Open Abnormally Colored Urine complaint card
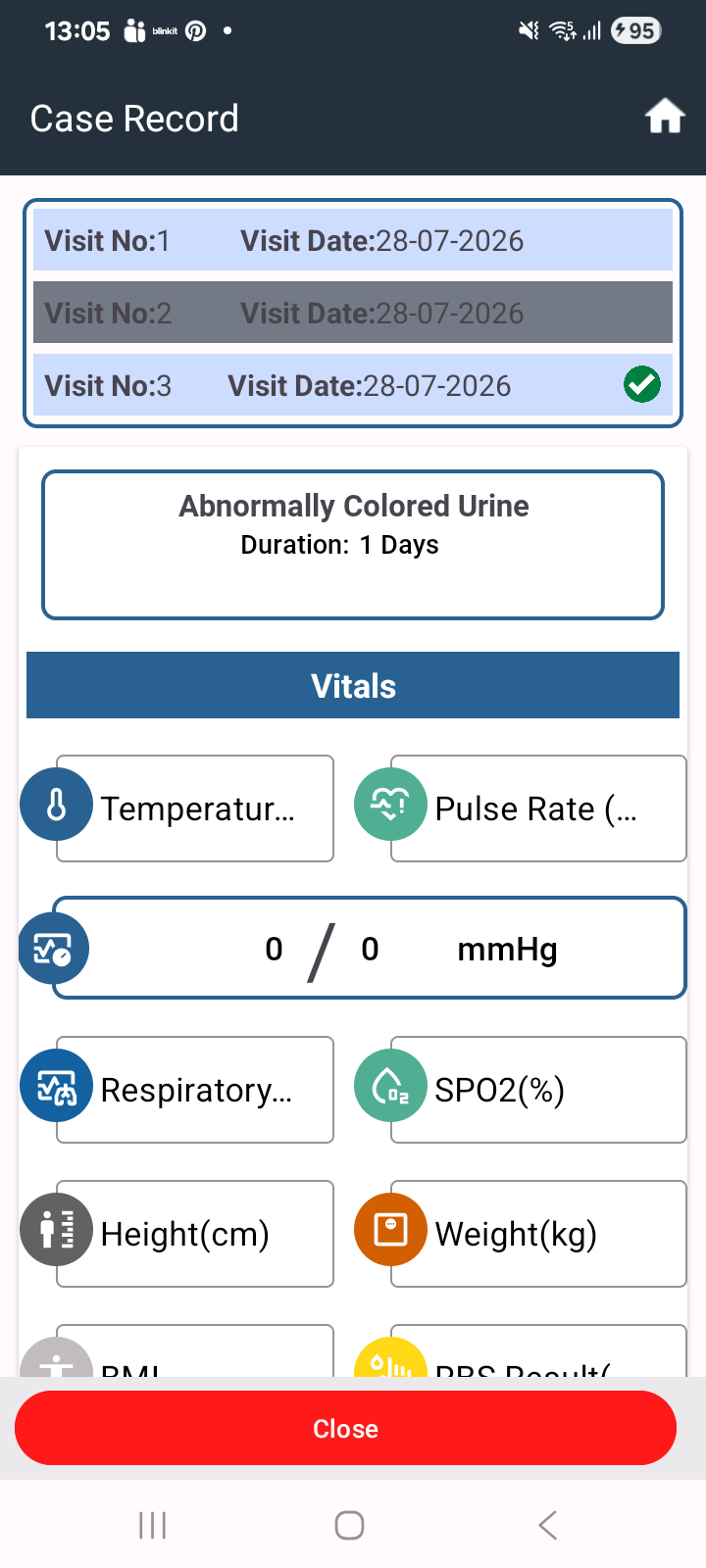 pos(353,545)
